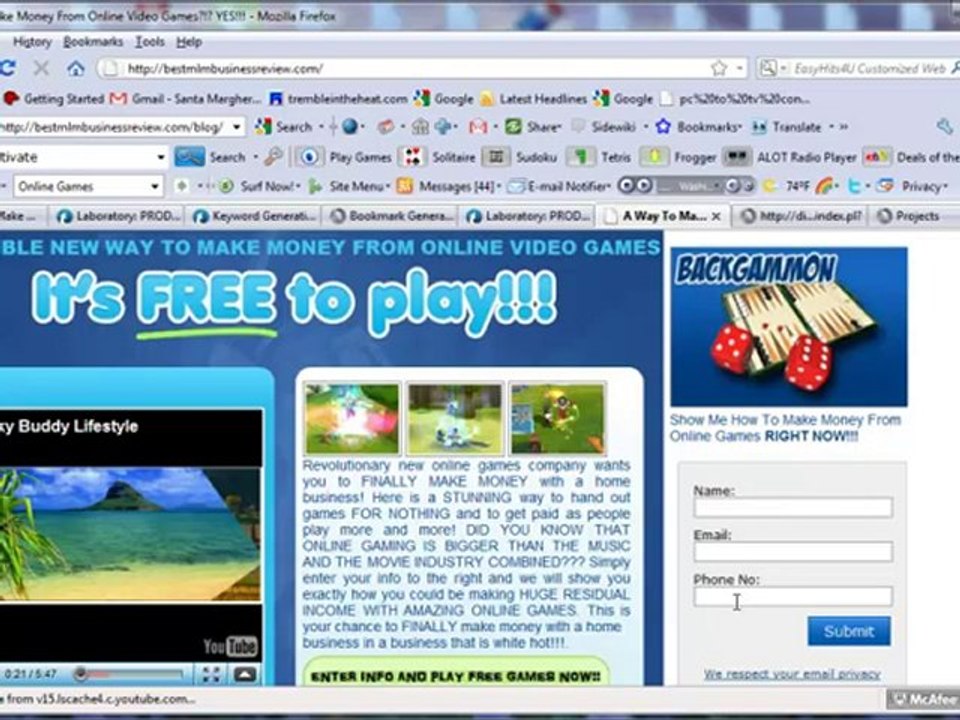Click the McAfee status bar indicator

coord(923,698)
